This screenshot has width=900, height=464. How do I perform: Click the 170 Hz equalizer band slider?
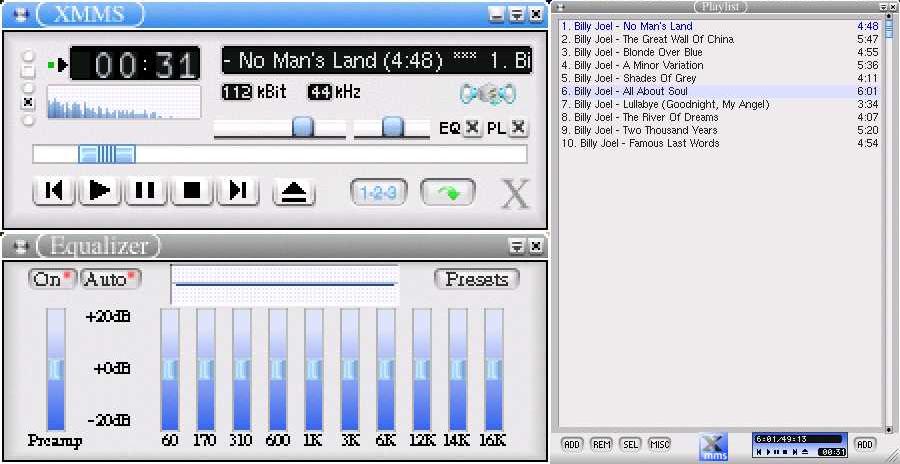[x=205, y=369]
